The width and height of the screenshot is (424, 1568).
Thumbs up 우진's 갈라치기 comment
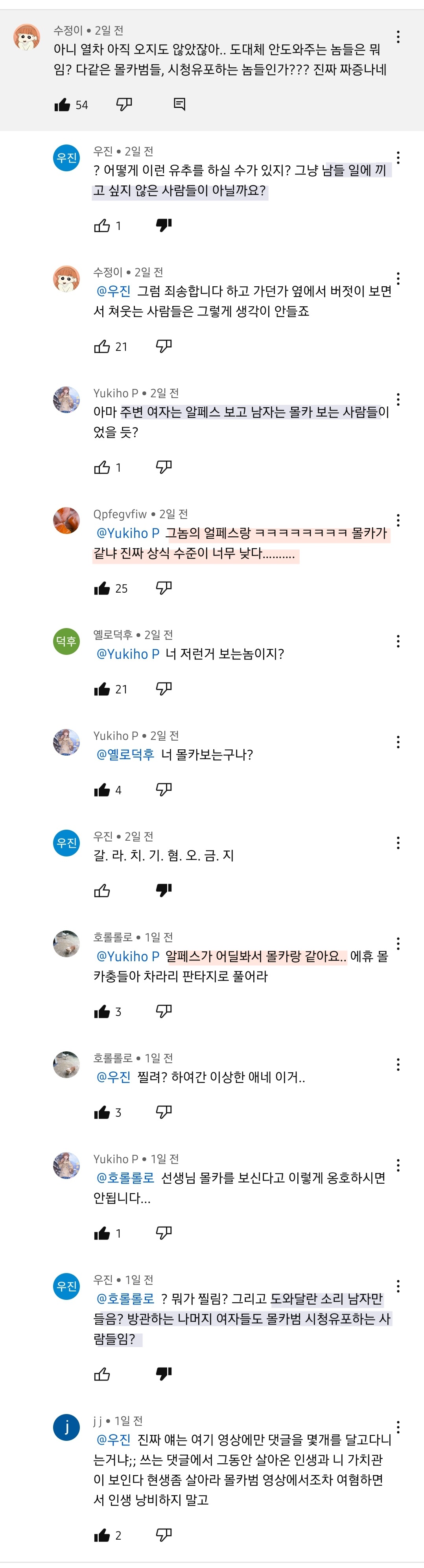102,891
